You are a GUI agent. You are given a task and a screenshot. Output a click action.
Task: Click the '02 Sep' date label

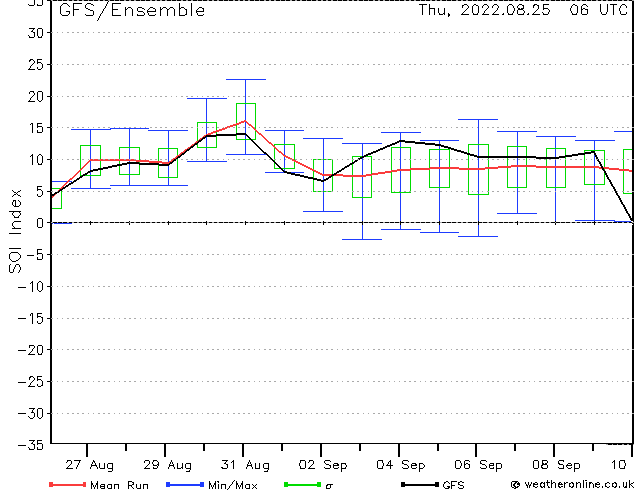tap(323, 465)
